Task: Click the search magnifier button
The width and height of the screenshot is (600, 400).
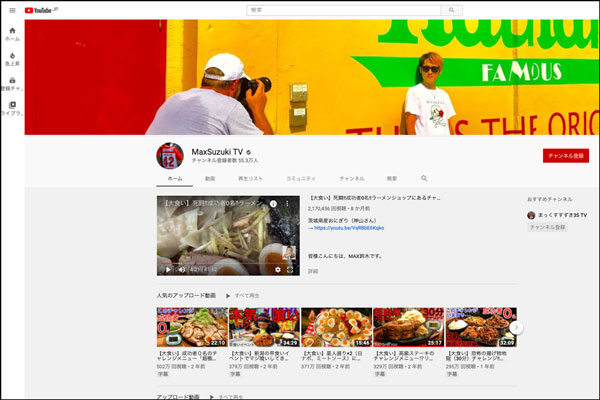Action: click(x=454, y=10)
